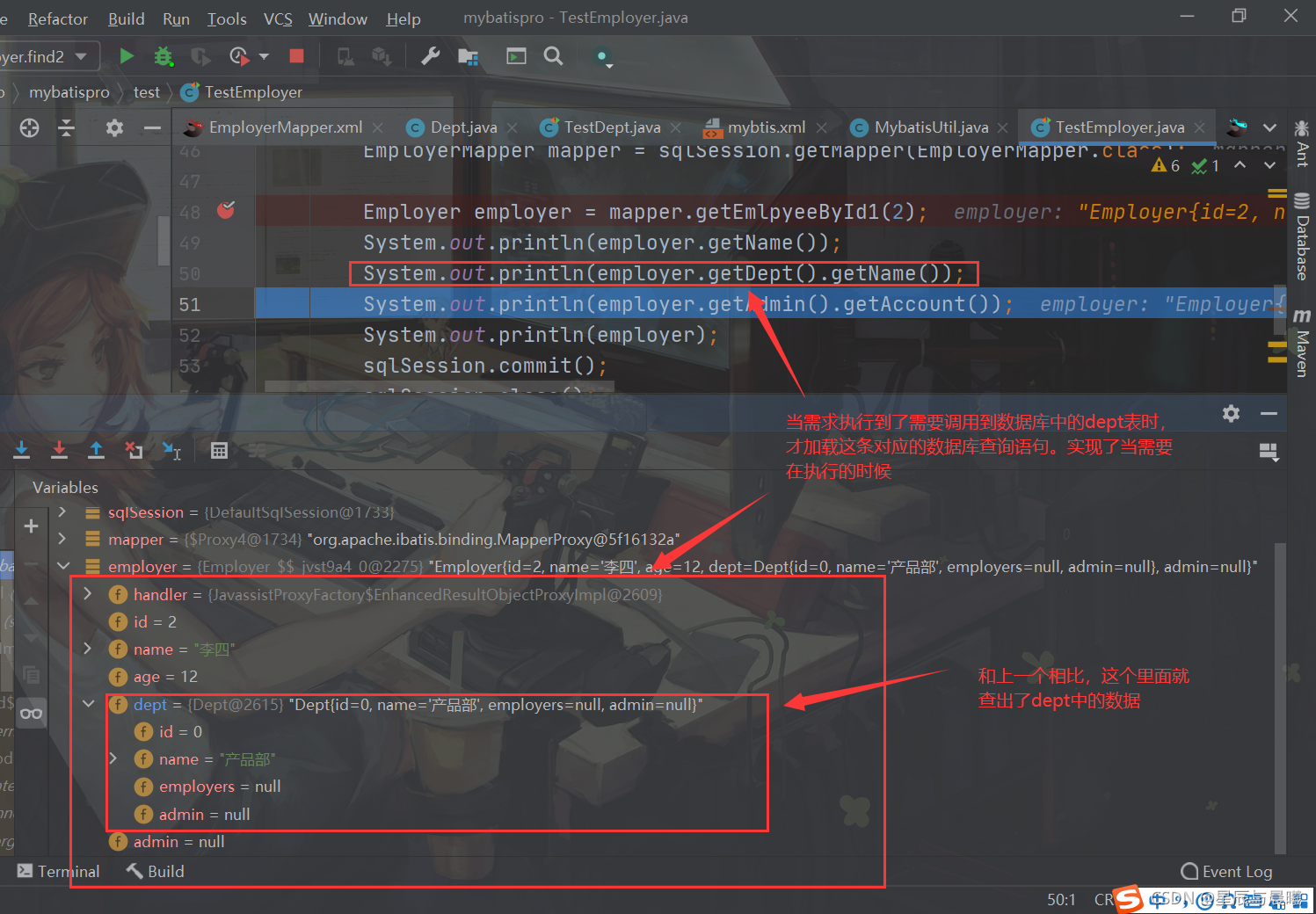Open debug panel settings gear
This screenshot has height=914, width=1316.
pos(1231,413)
